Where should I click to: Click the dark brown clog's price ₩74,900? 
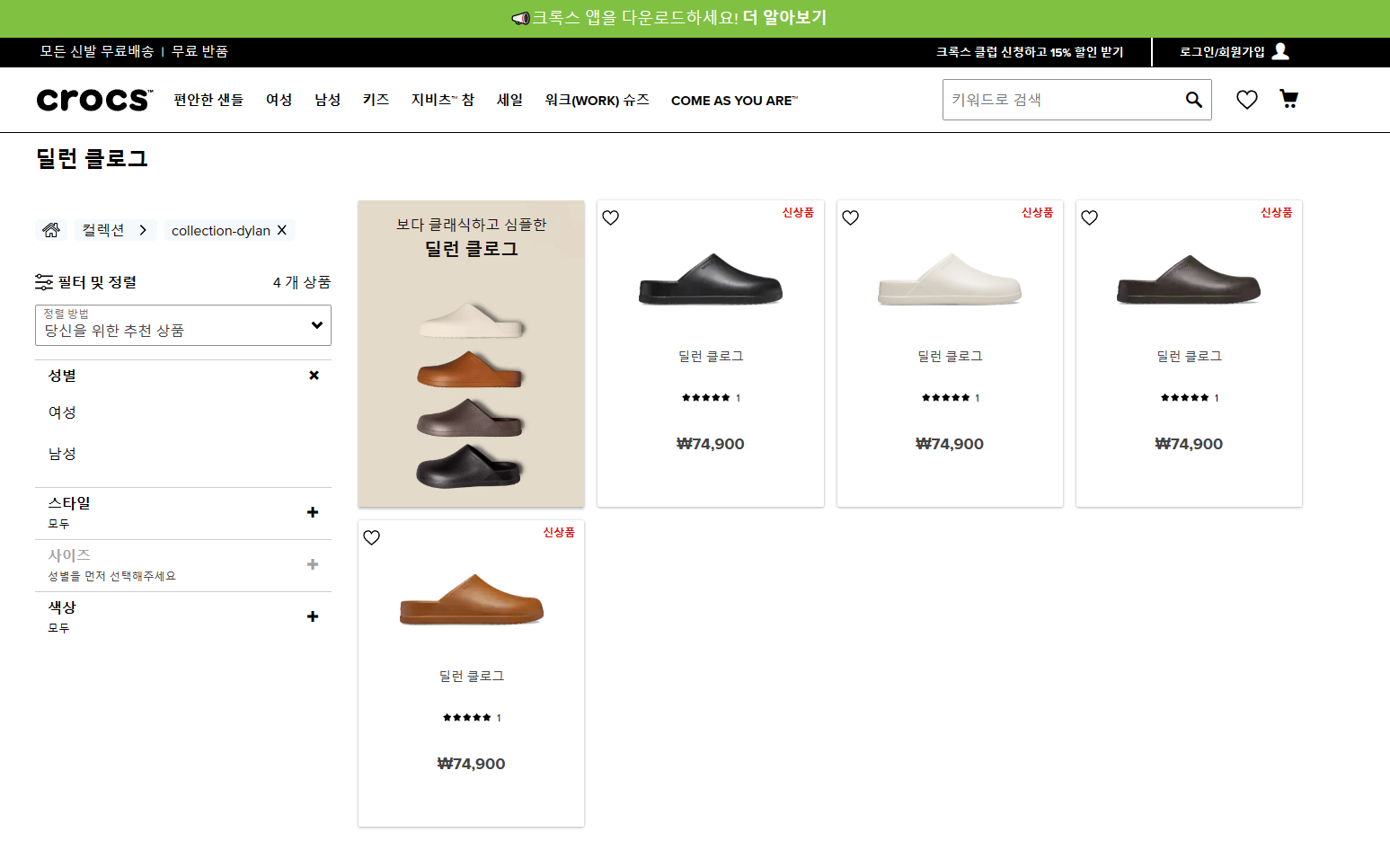(1189, 444)
